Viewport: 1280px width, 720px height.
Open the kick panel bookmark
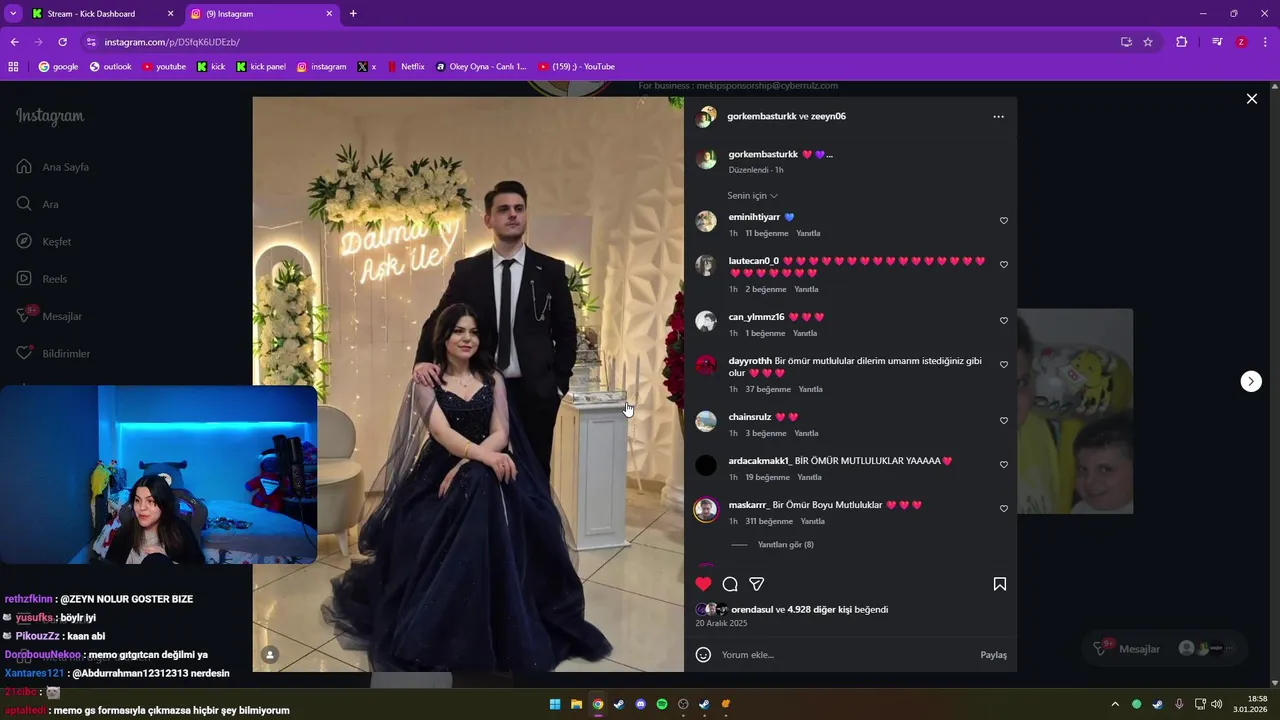261,67
